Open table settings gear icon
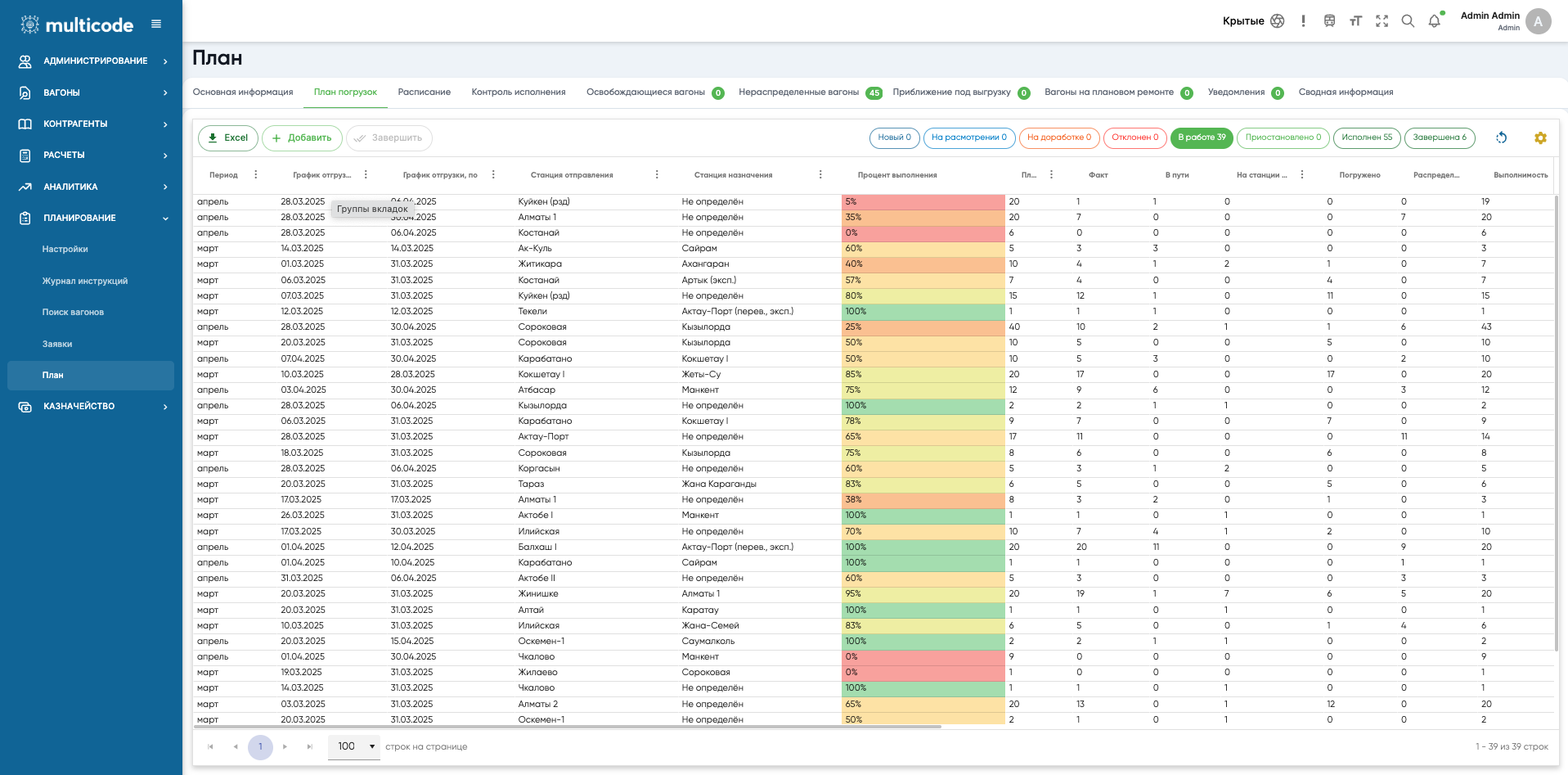Viewport: 1568px width, 775px height. point(1540,137)
